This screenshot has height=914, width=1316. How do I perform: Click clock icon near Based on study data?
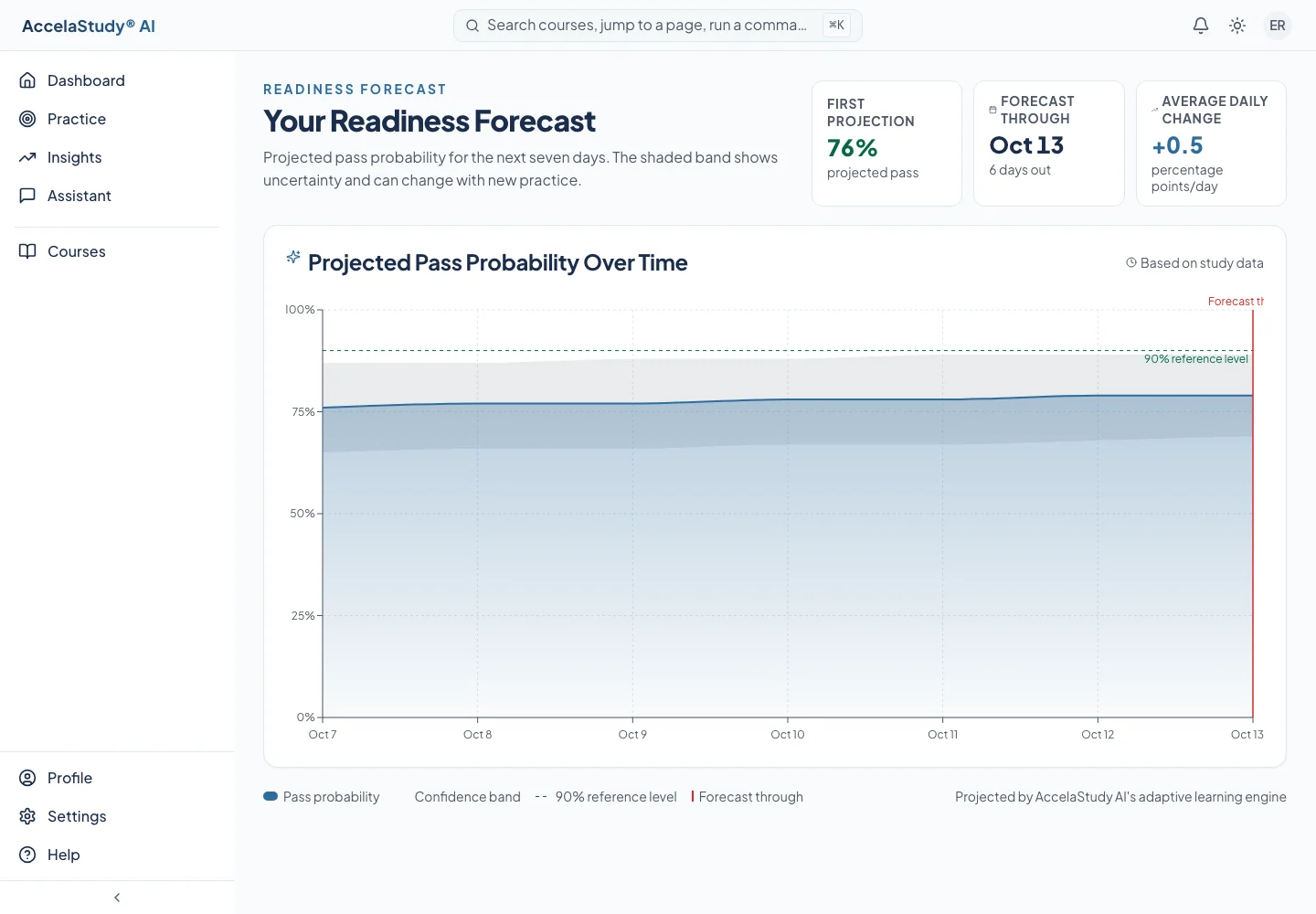pos(1131,262)
